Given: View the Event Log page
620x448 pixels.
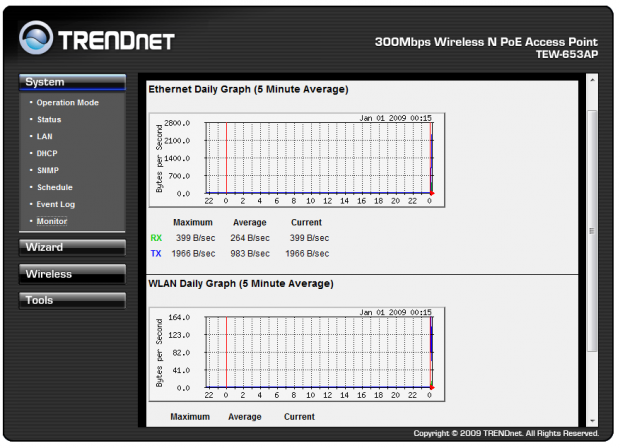Looking at the screenshot, I should 56,204.
